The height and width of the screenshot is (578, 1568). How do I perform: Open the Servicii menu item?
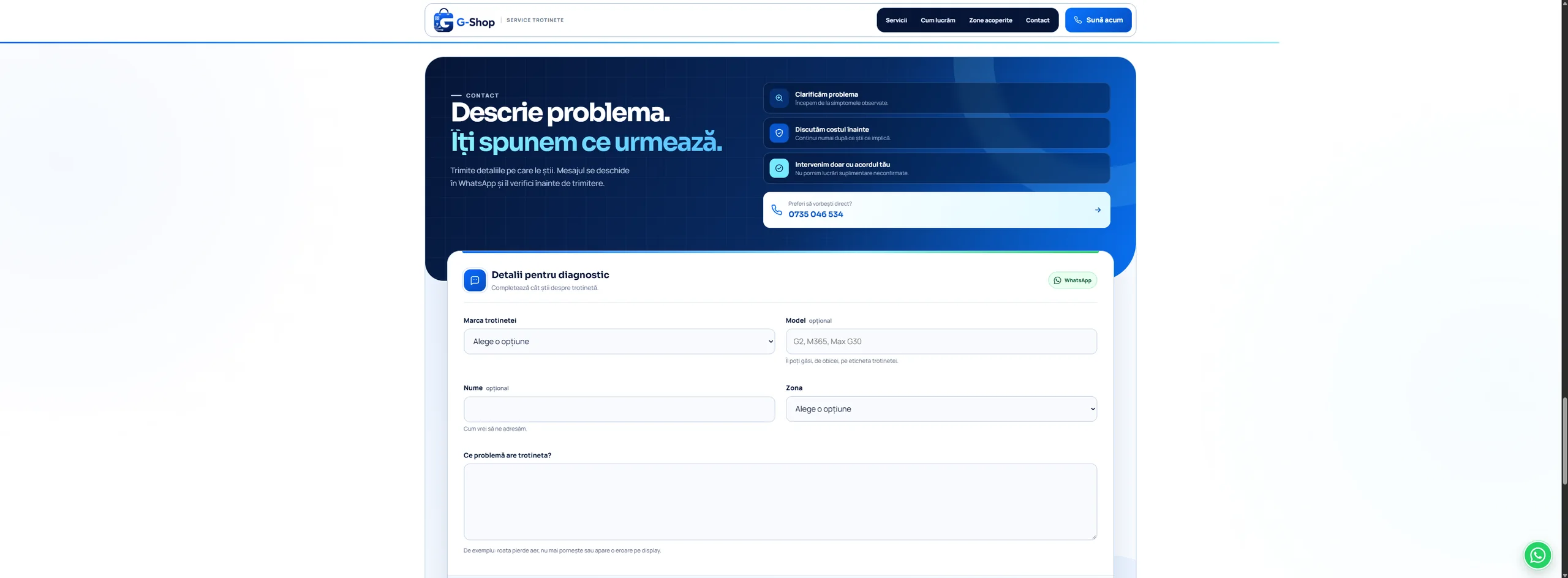[x=896, y=20]
